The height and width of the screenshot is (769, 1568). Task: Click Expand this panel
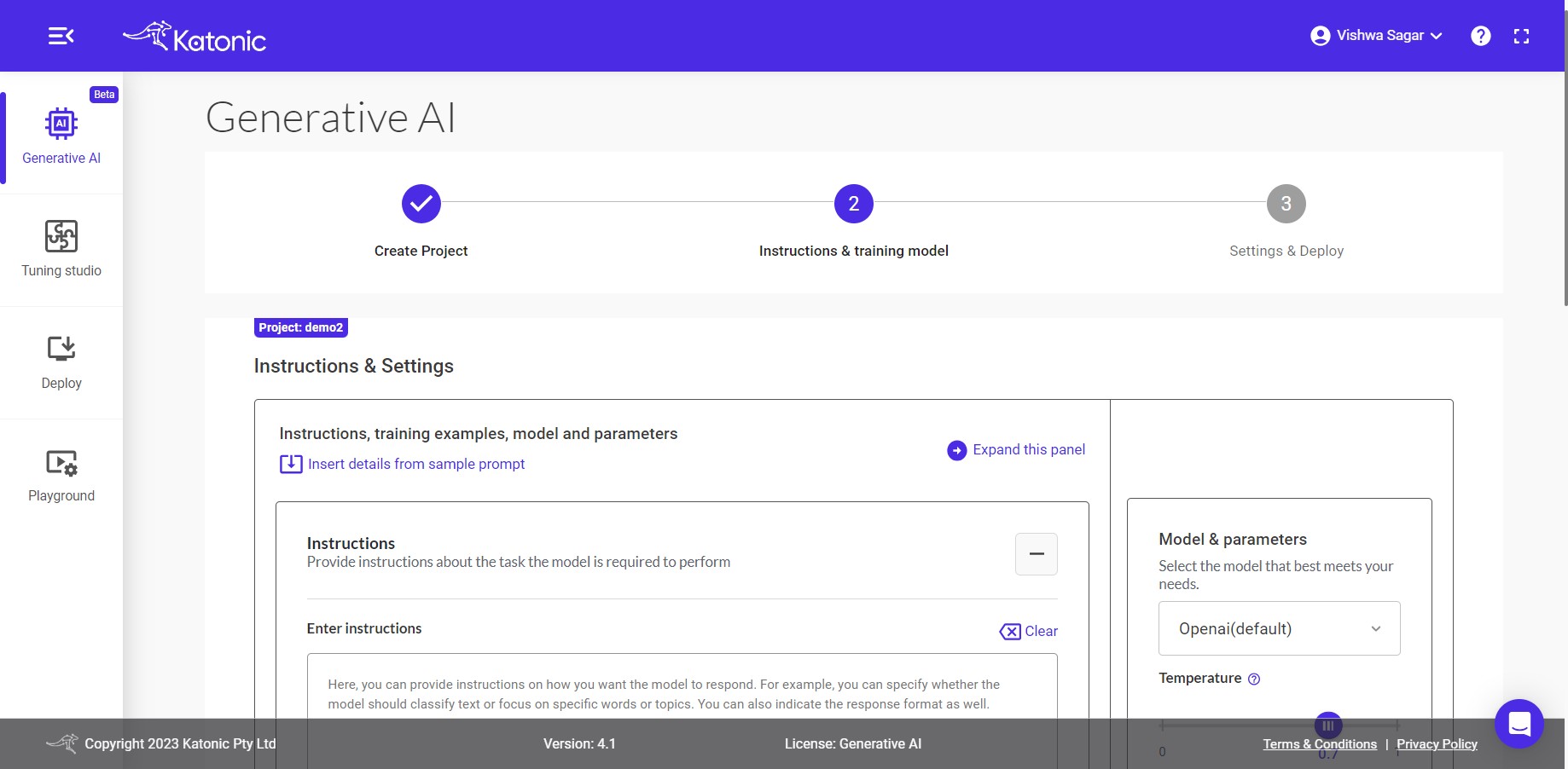1029,449
